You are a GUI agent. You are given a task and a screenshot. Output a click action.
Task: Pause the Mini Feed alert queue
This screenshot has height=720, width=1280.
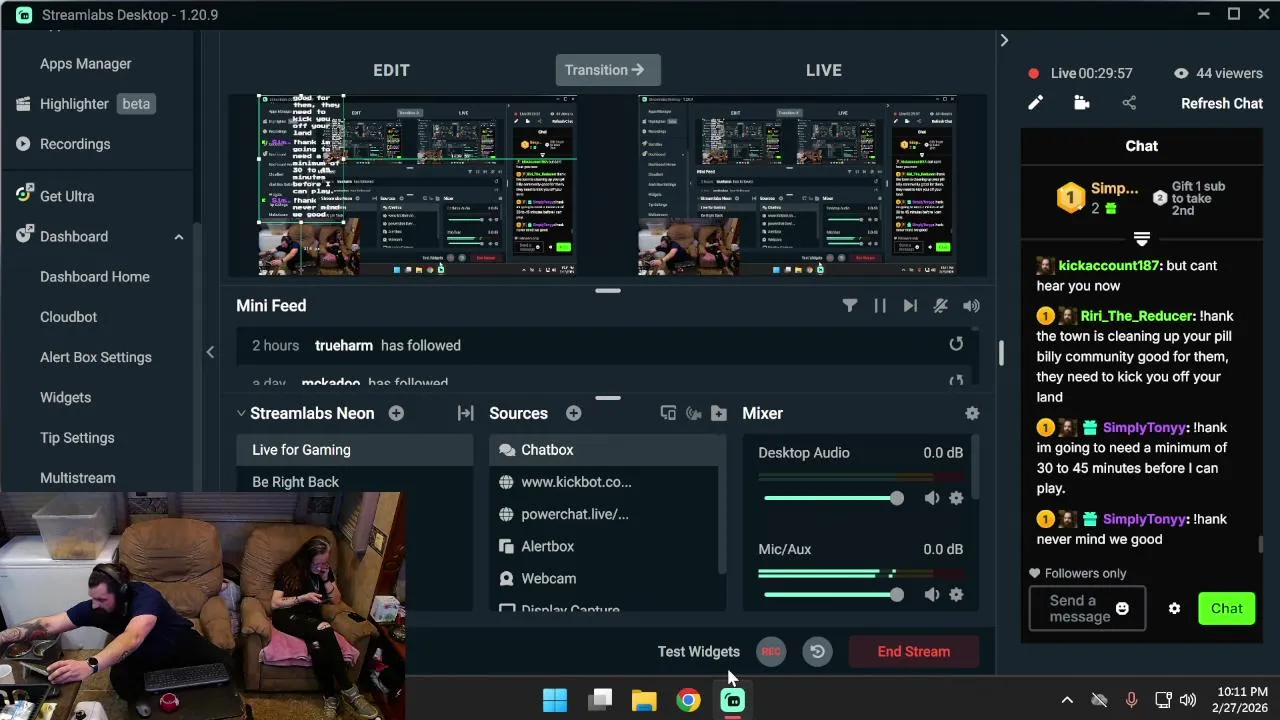click(x=880, y=306)
